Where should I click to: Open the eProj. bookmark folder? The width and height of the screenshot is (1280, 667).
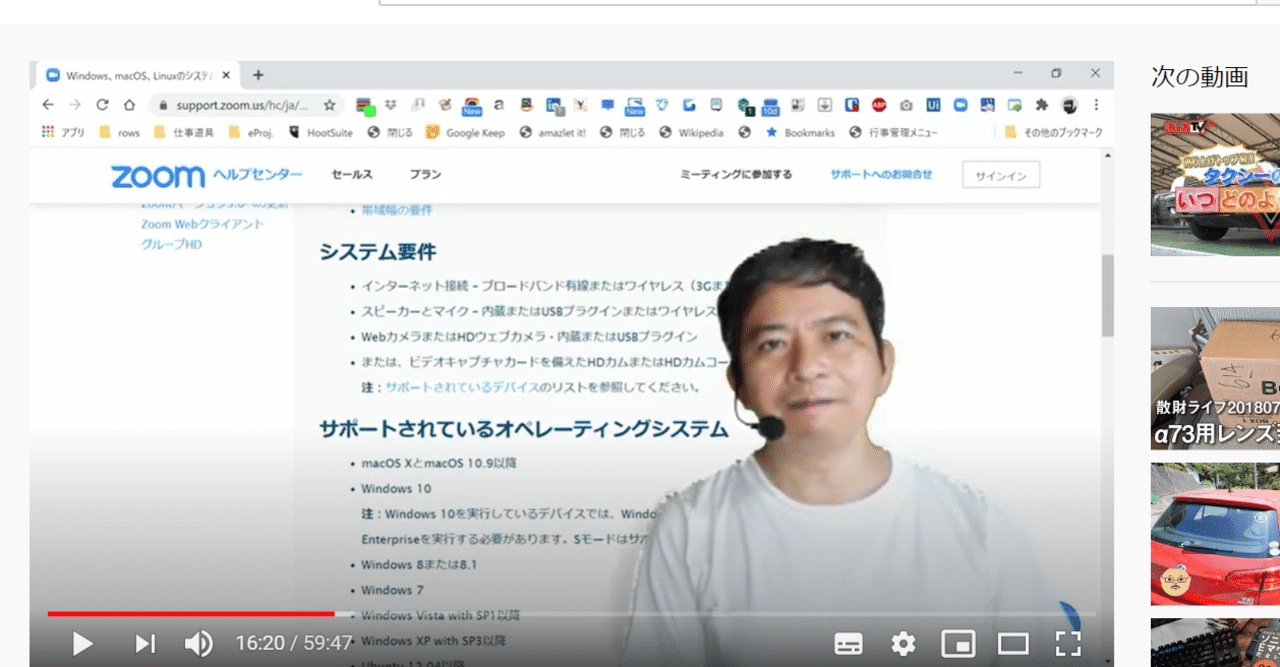coord(251,132)
